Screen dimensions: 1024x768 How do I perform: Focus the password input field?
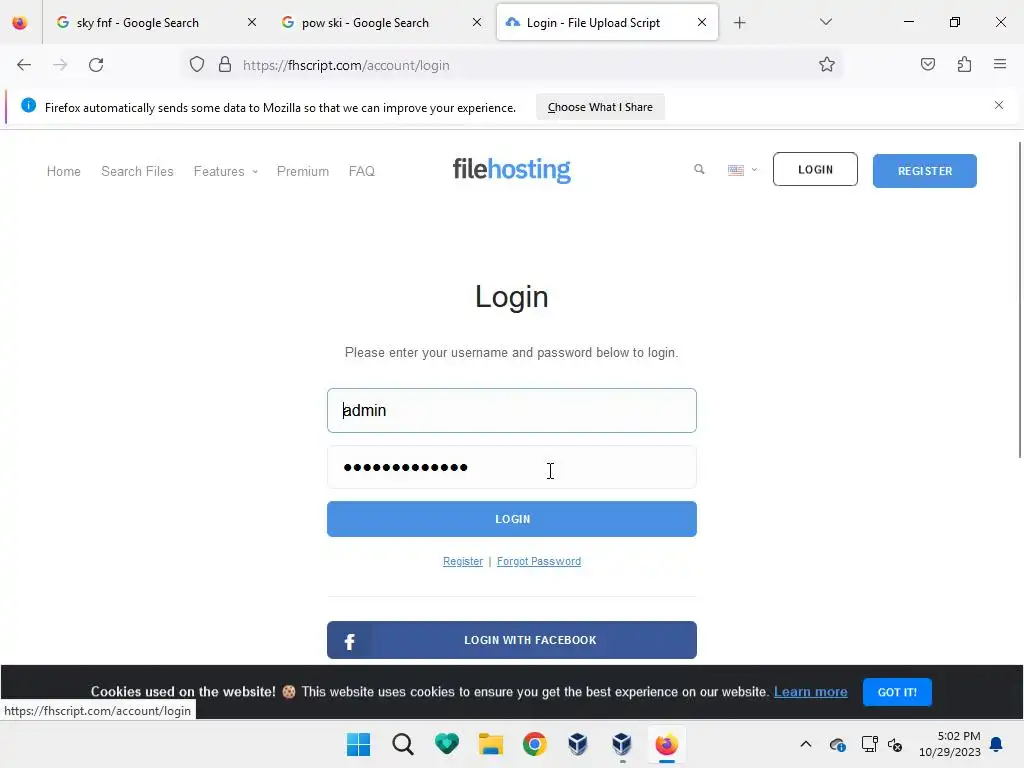click(x=511, y=467)
